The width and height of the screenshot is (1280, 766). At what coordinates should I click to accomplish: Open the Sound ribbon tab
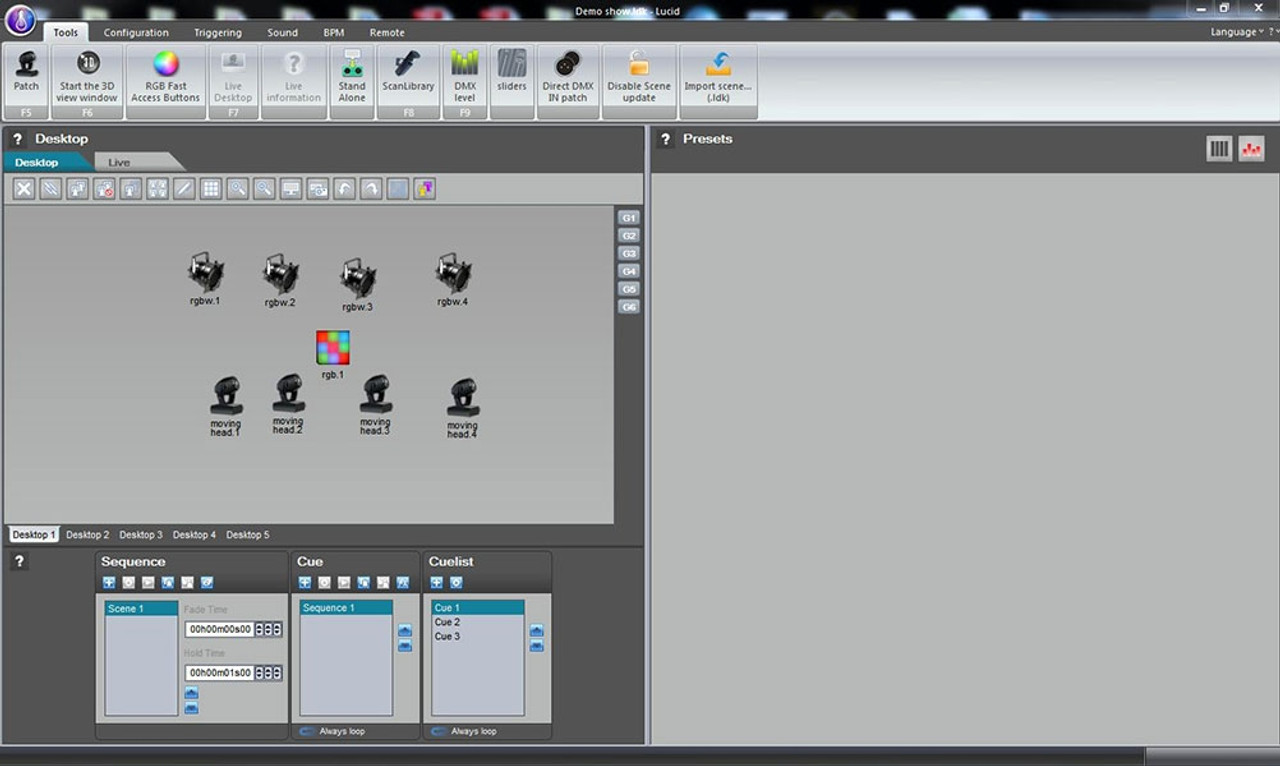point(282,32)
